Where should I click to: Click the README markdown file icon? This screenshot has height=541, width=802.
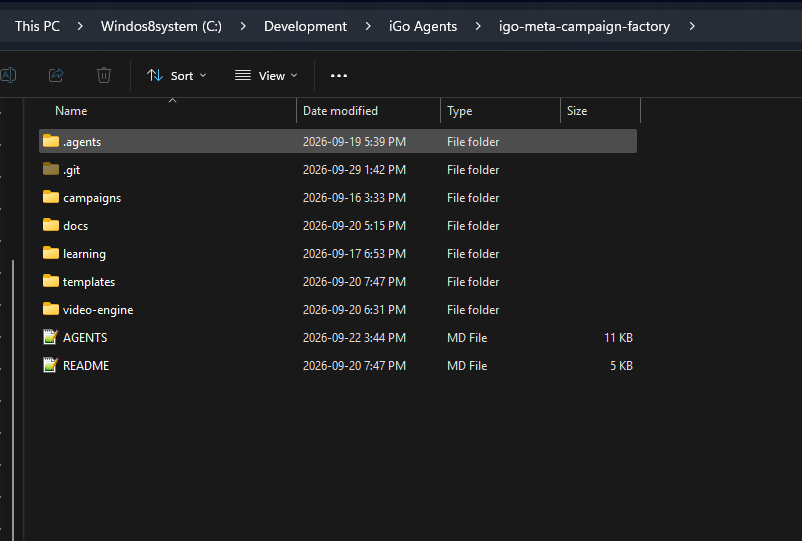[x=51, y=365]
